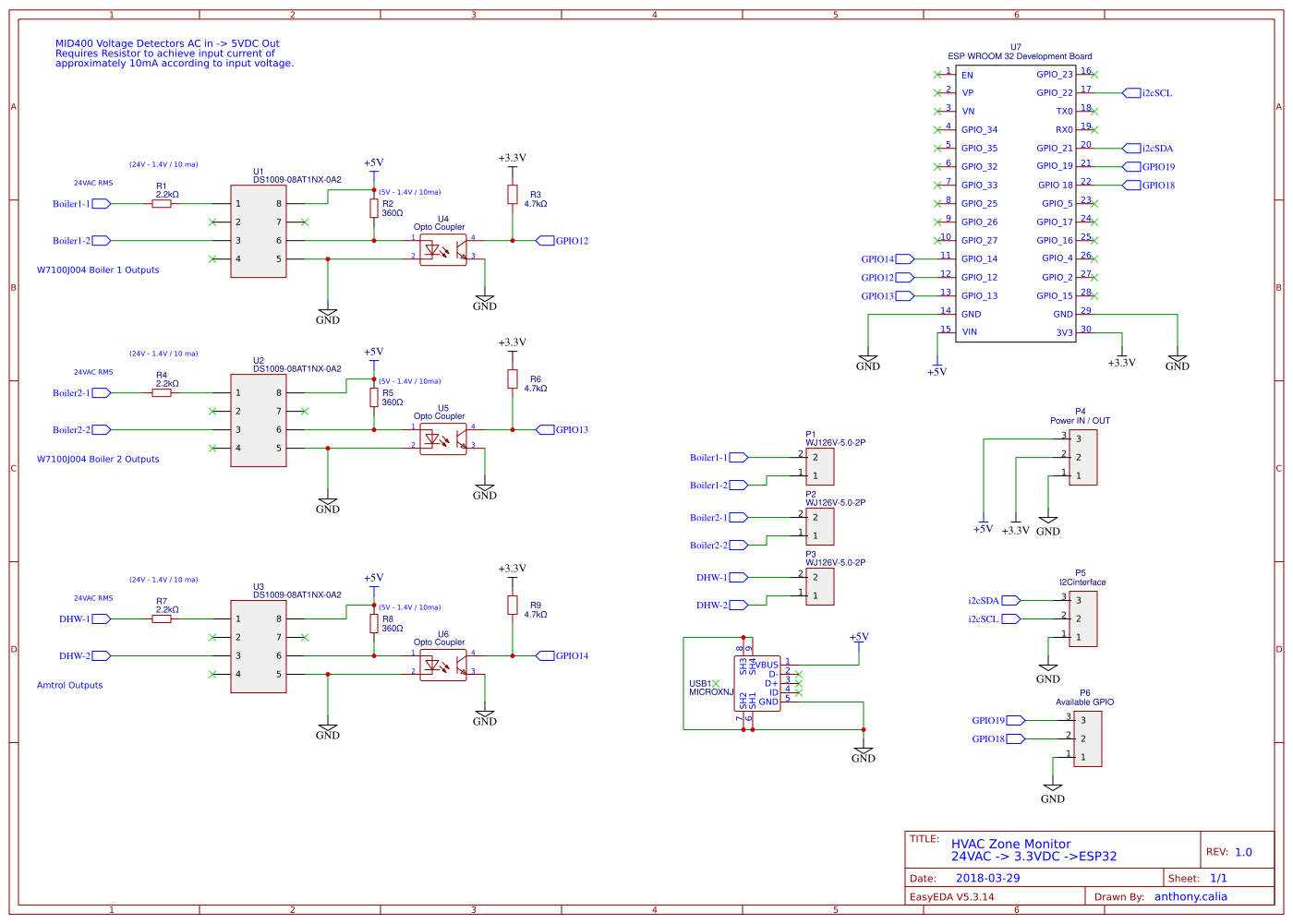Select the GPIO12 net label
1293x924 pixels.
coord(564,241)
